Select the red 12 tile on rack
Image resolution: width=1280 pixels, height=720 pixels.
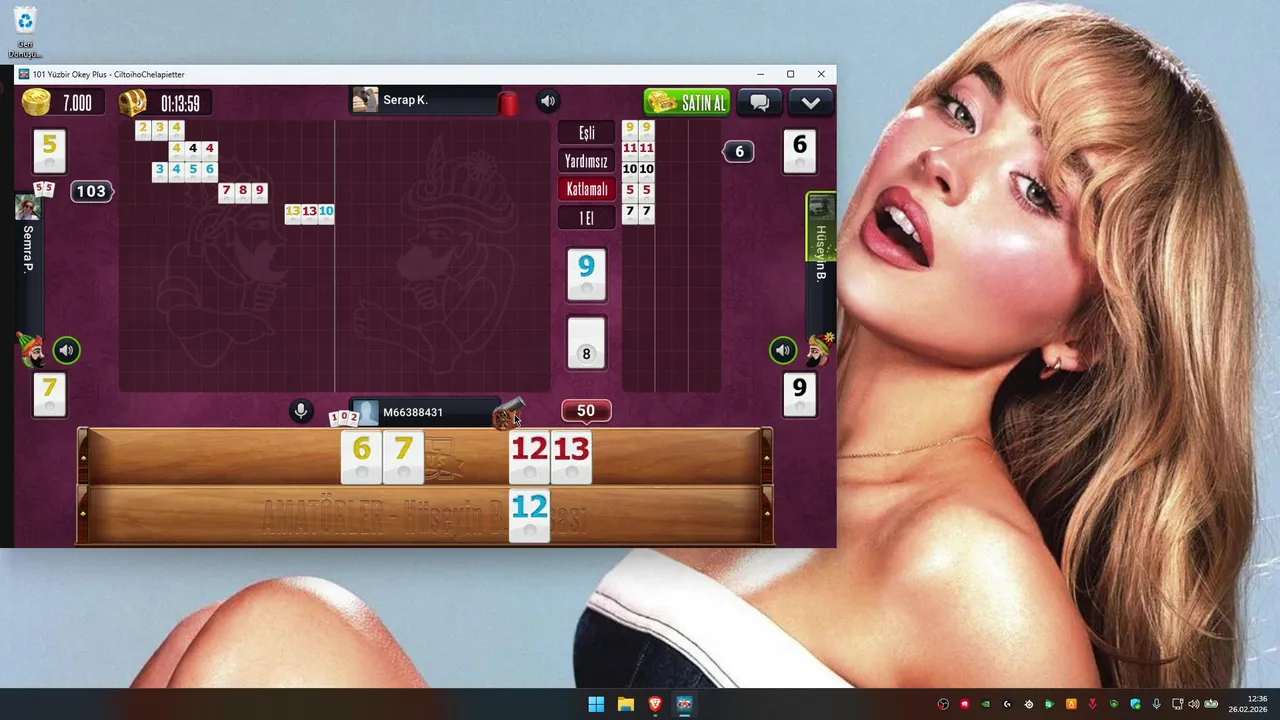[529, 457]
